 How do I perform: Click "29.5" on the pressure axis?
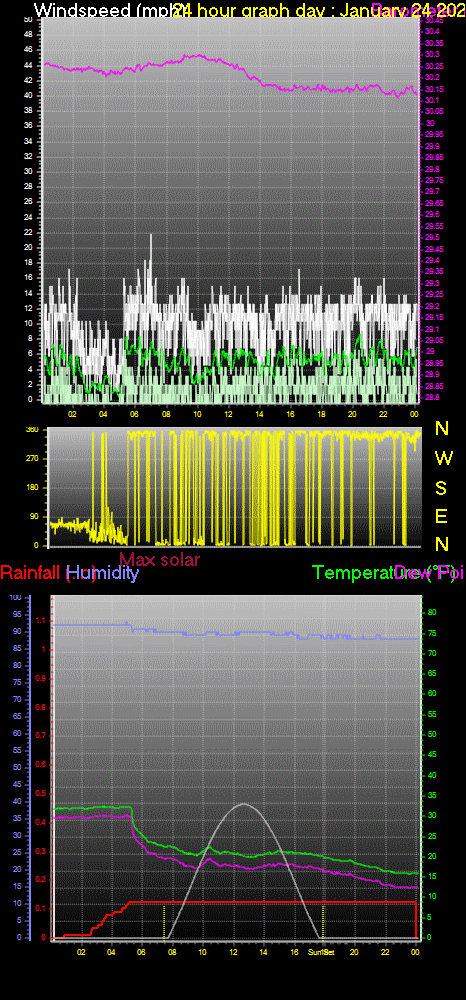[432, 237]
